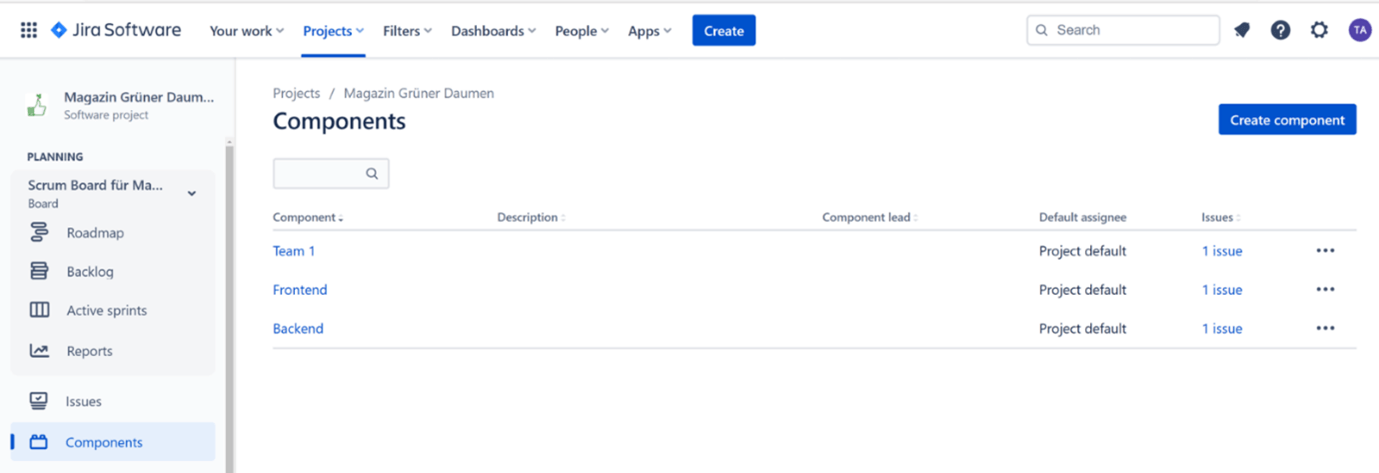Click the Create component button
The image size is (1379, 473).
[1286, 120]
